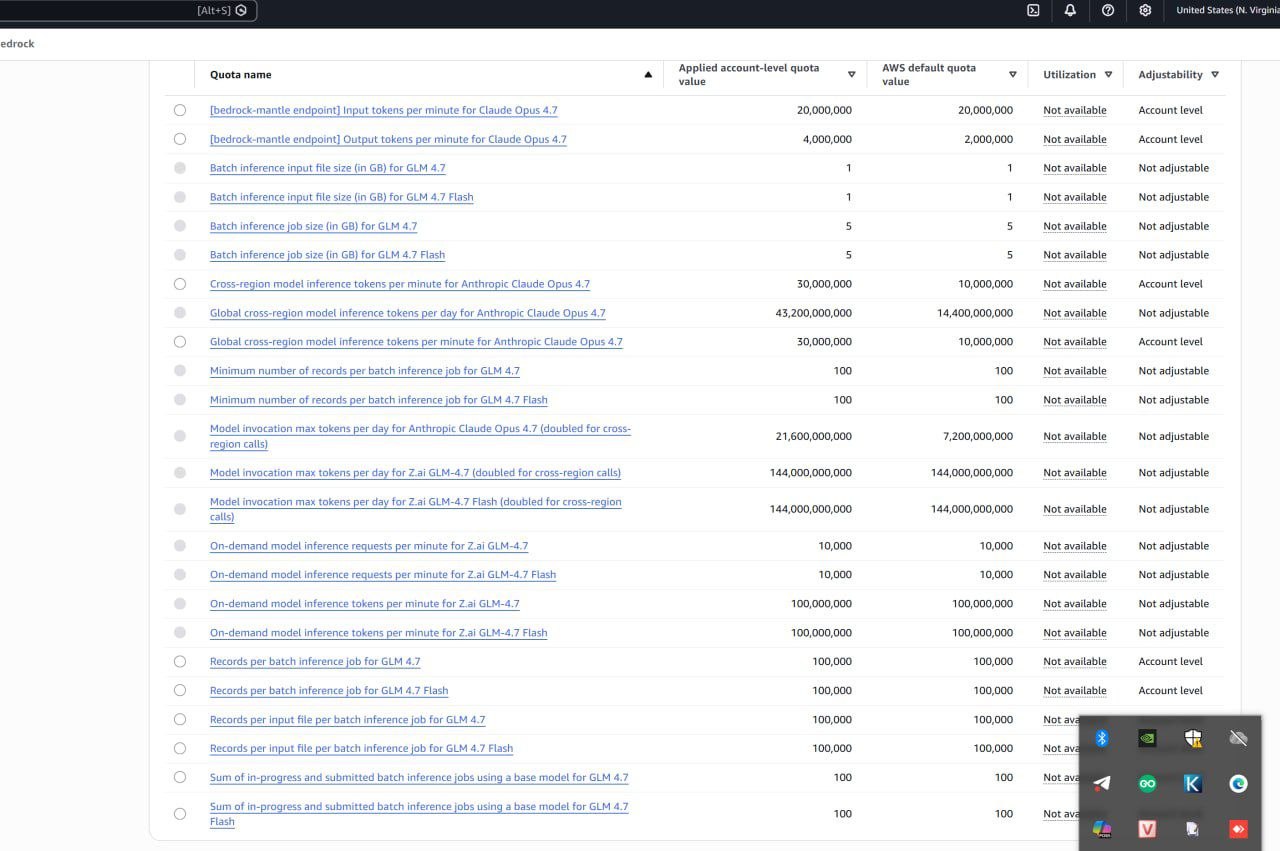Click the white document tray icon
1280x851 pixels.
1192,829
